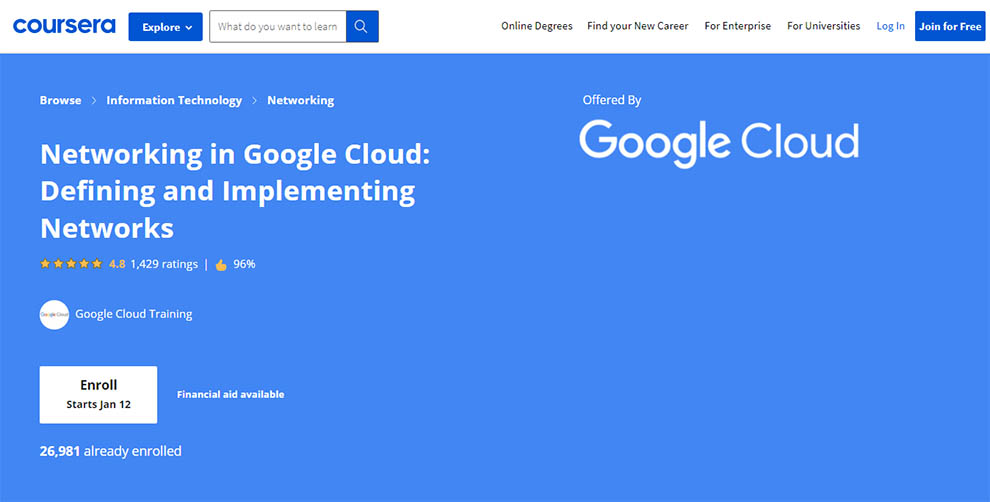
Task: Focus the 'What do you want to learn' search field
Action: coord(278,27)
